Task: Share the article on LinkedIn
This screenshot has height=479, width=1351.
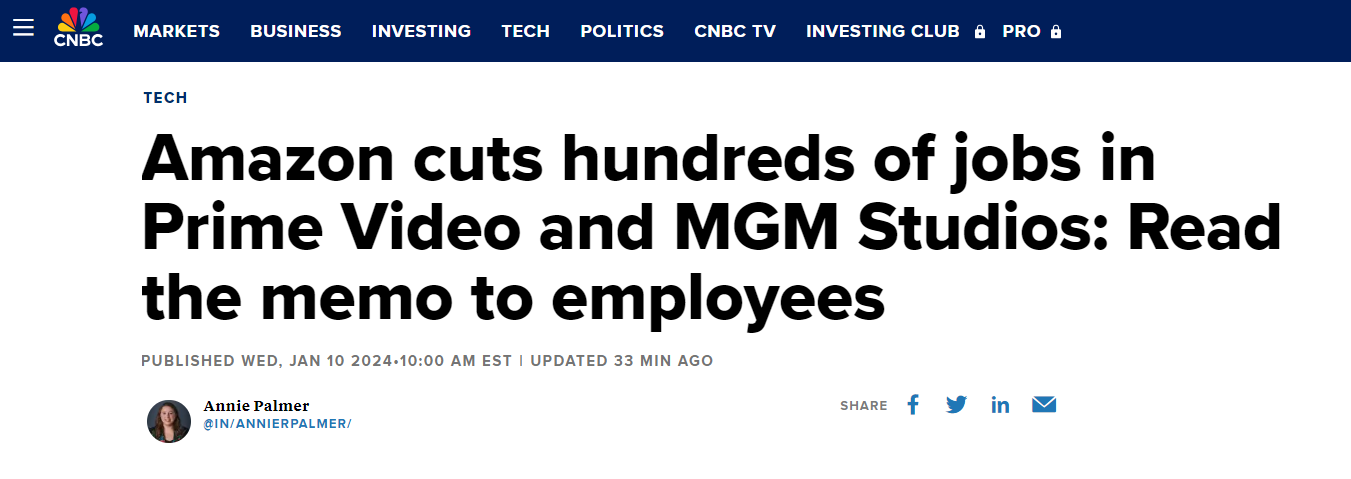Action: (x=1000, y=405)
